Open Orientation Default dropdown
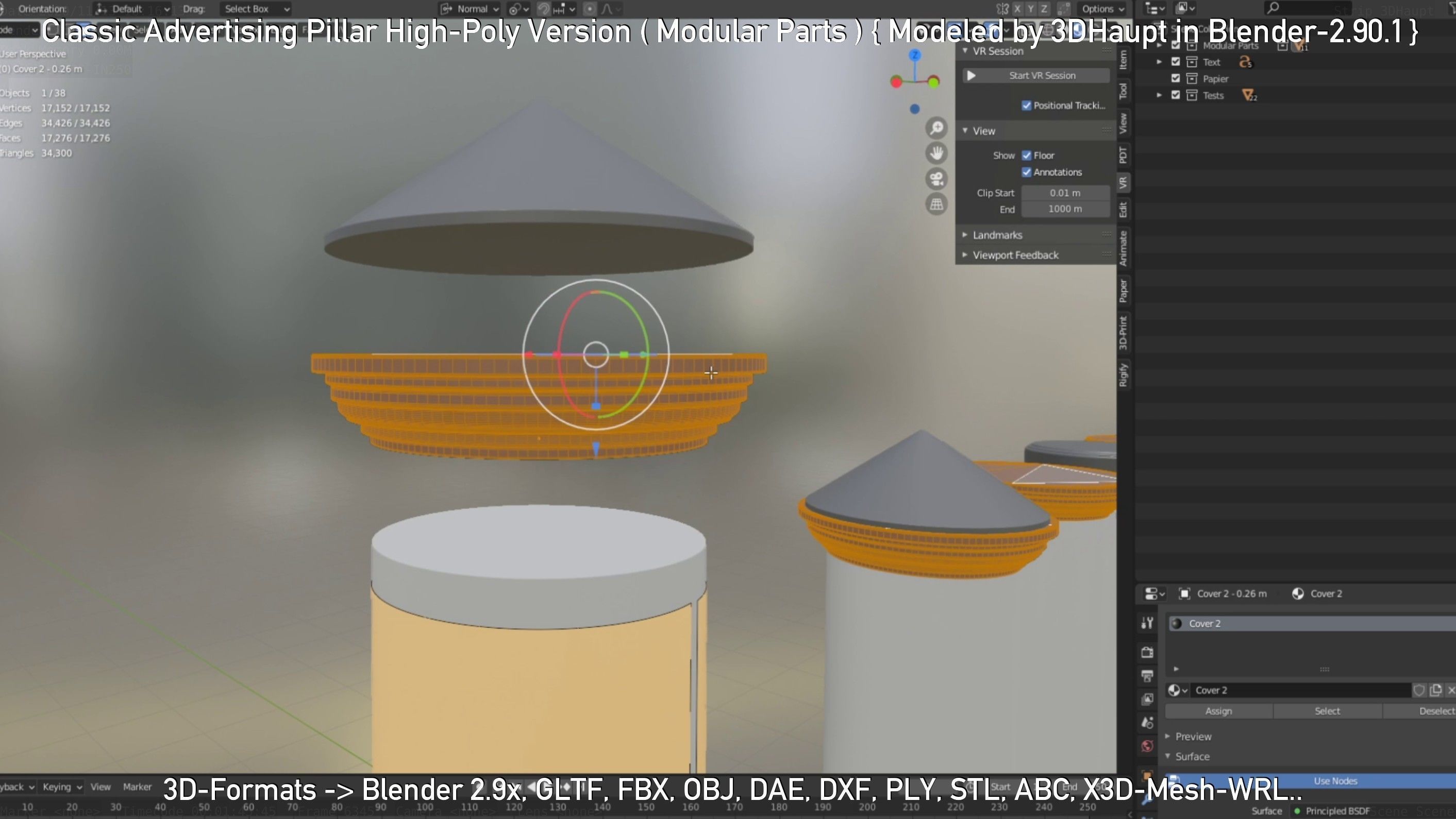The width and height of the screenshot is (1456, 819). (132, 9)
